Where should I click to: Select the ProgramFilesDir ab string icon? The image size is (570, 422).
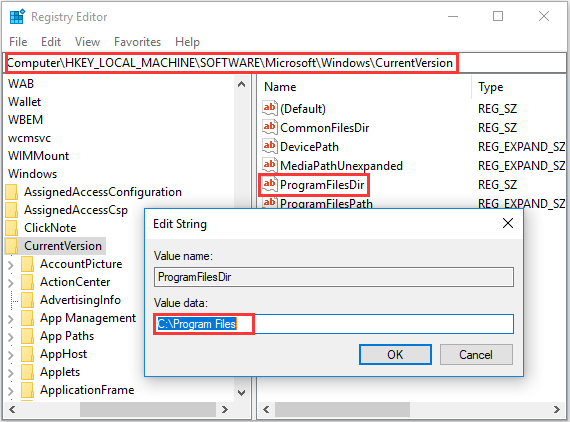(x=270, y=184)
